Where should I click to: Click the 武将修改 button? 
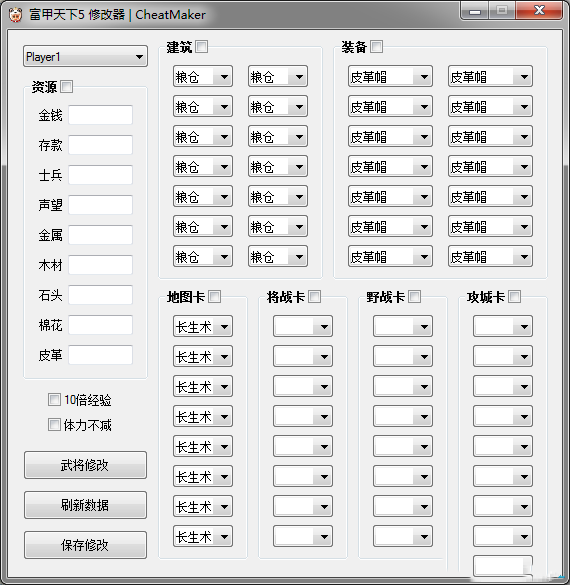pos(85,465)
